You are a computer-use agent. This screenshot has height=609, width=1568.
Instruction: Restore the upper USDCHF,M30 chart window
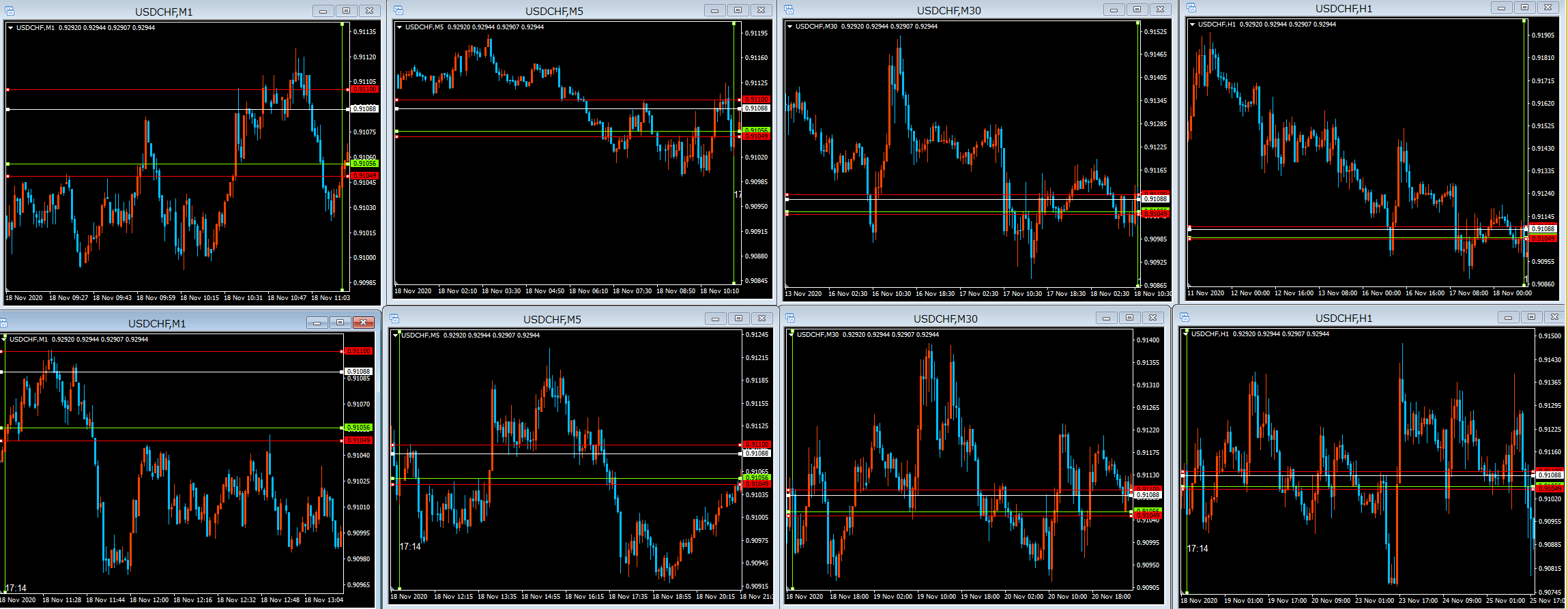pos(1137,10)
